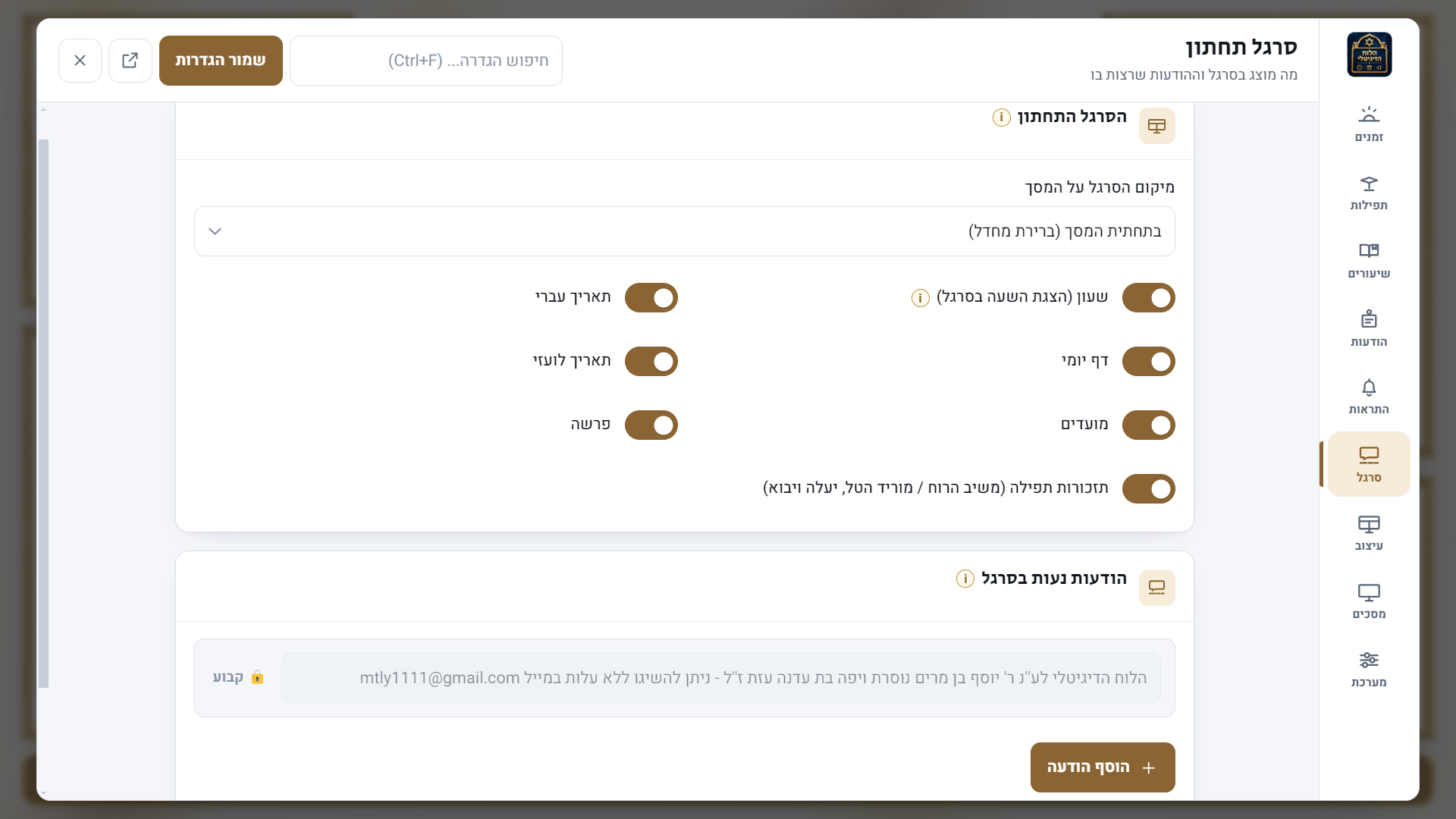Click the הוסף הודעה add button
Viewport: 1456px width, 819px height.
tap(1103, 767)
